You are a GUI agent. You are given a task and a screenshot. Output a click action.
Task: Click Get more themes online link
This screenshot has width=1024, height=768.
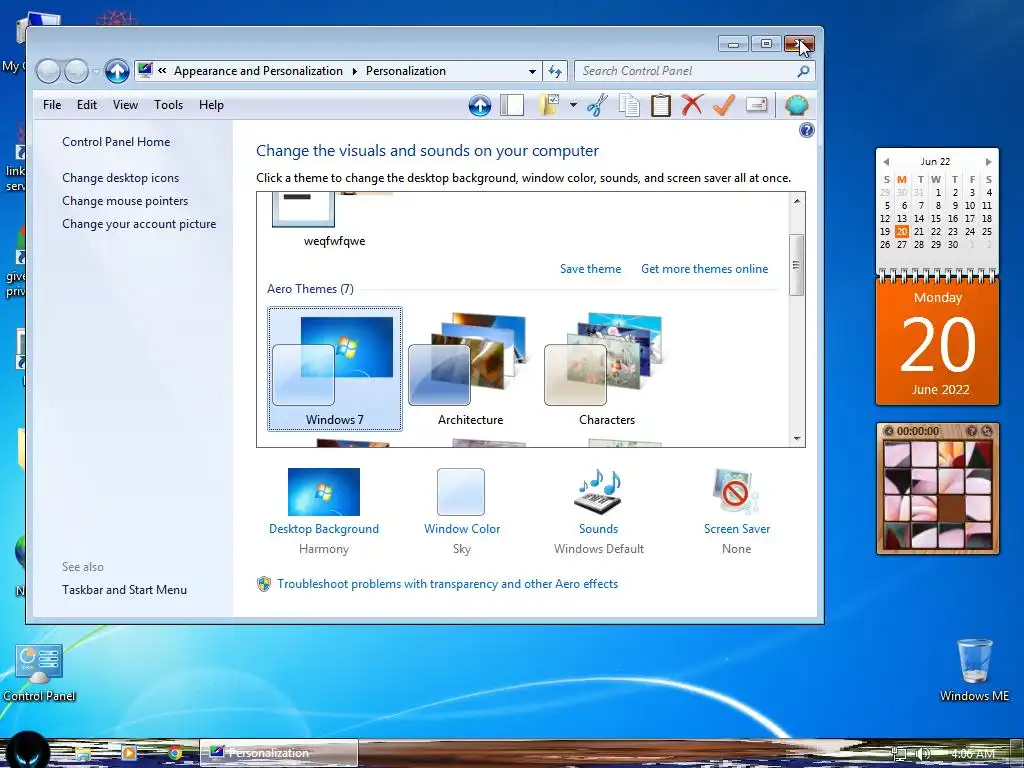[705, 268]
